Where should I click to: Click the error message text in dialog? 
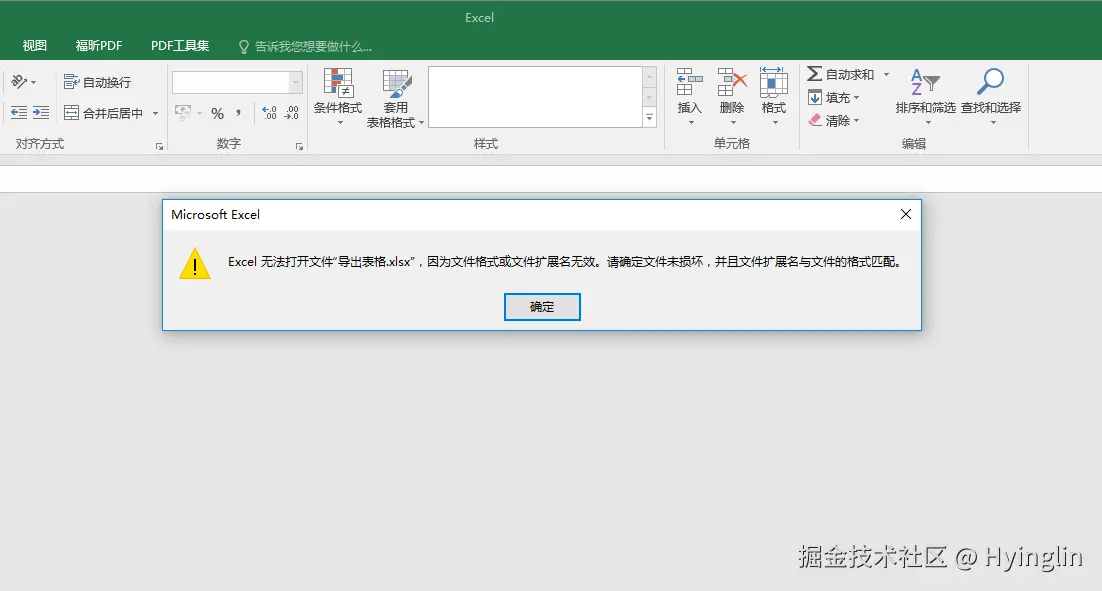565,261
